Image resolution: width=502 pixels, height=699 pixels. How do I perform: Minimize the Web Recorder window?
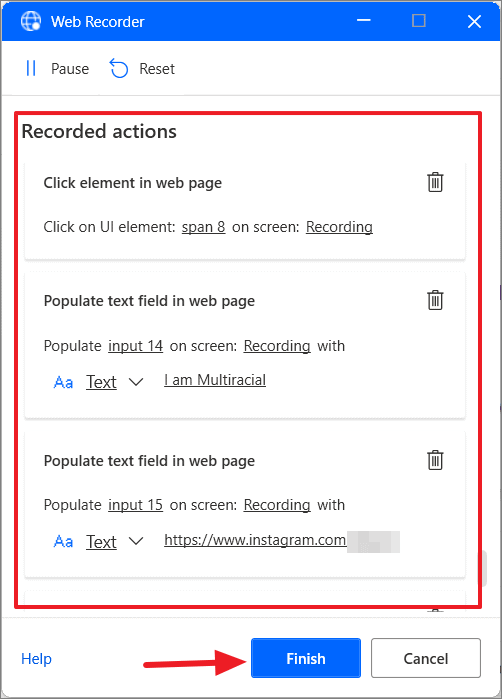tap(364, 21)
